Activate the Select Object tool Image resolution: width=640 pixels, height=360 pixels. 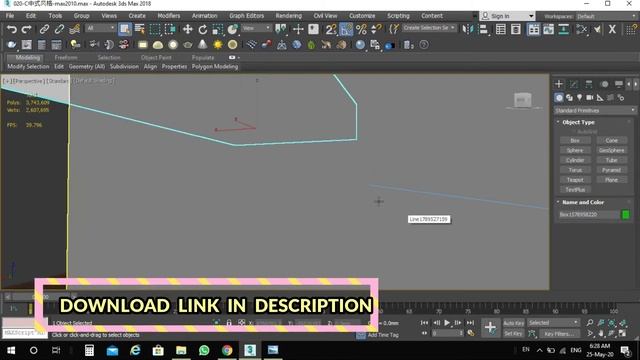[x=124, y=29]
